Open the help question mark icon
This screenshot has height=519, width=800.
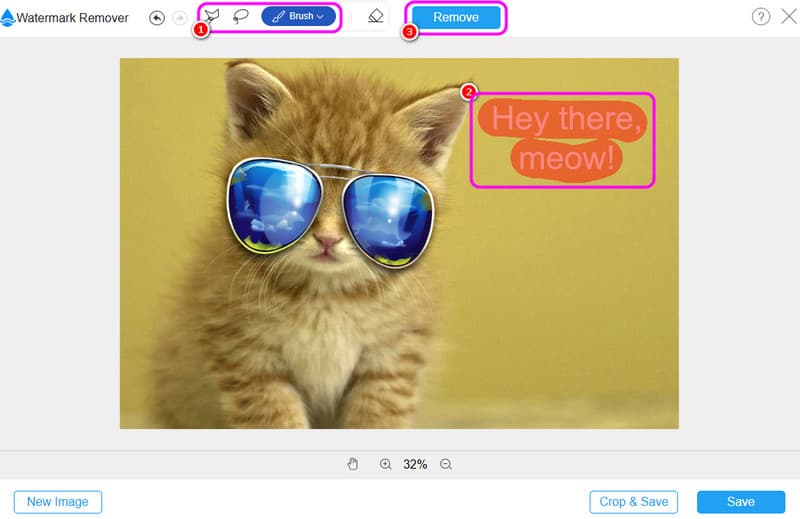(760, 17)
